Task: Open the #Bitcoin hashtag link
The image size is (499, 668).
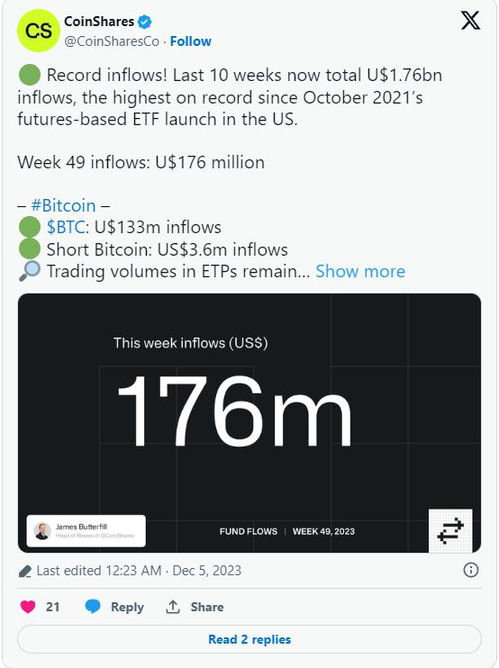Action: 63,205
